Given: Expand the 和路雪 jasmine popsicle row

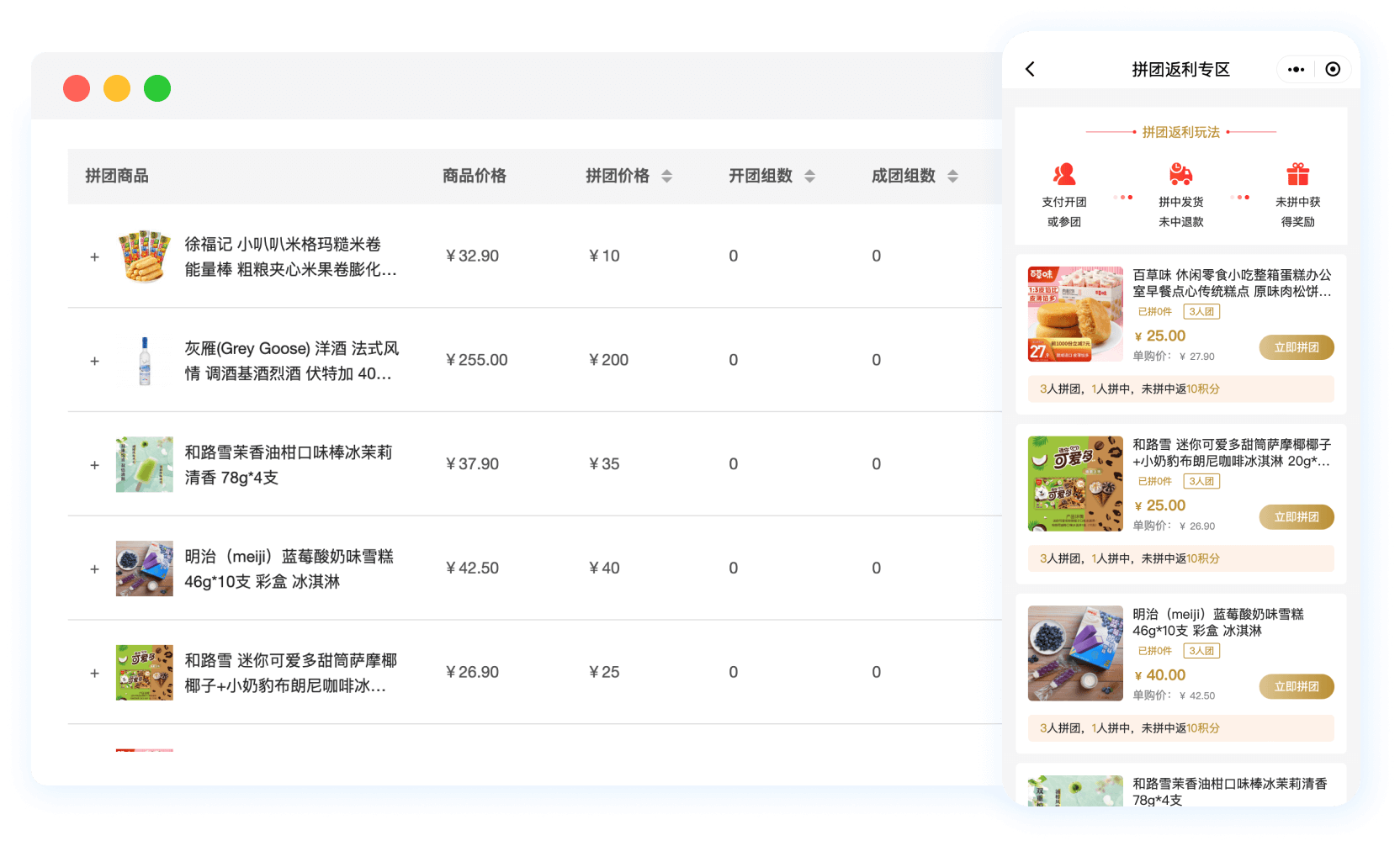Looking at the screenshot, I should 95,465.
